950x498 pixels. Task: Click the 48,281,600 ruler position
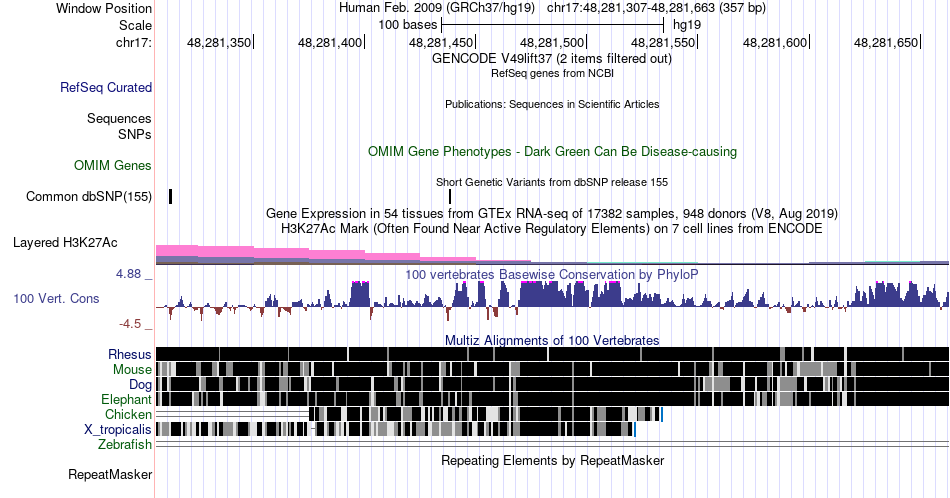click(775, 42)
